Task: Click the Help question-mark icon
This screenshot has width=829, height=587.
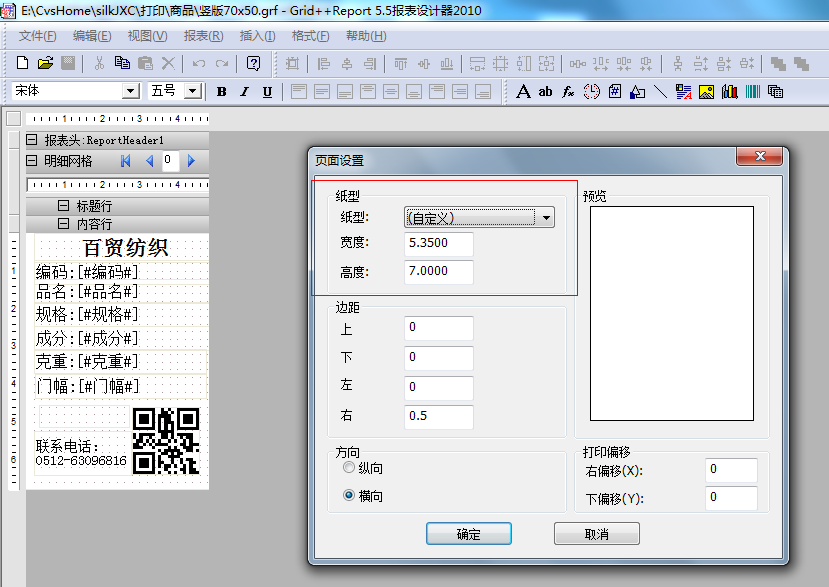Action: click(x=253, y=63)
